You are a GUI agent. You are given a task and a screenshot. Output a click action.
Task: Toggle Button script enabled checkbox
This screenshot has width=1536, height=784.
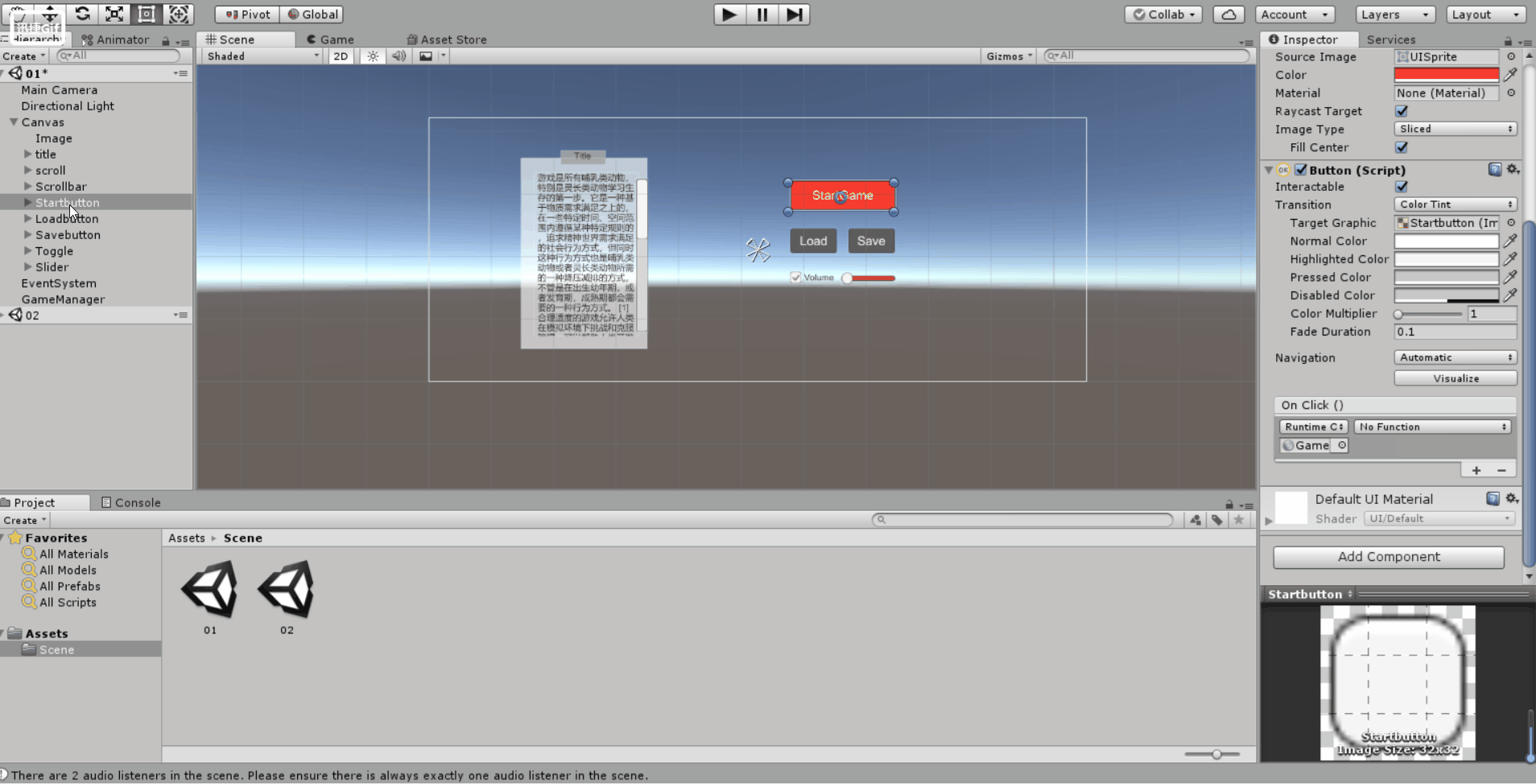coord(1301,170)
